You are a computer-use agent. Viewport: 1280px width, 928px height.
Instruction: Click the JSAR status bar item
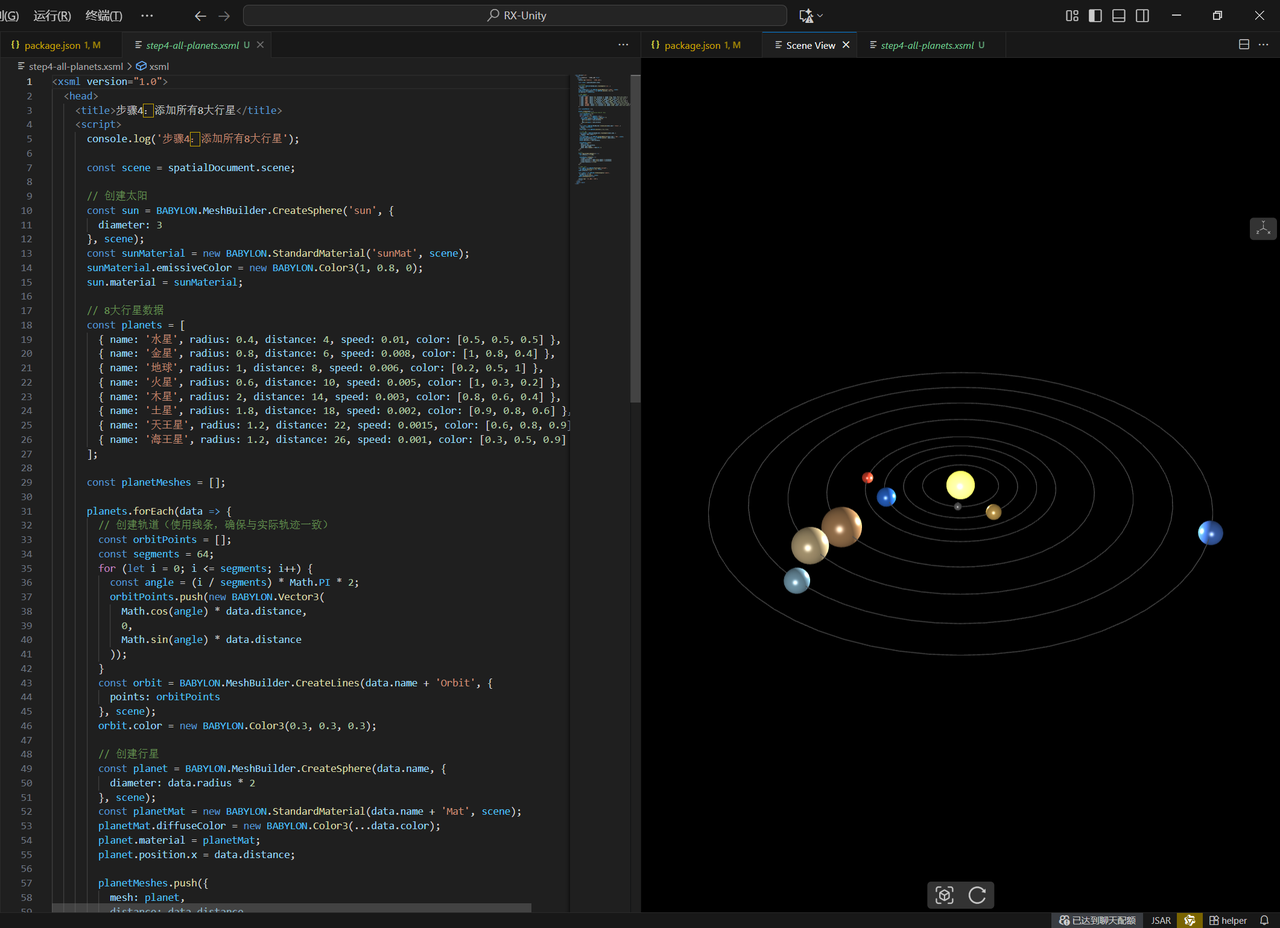click(1160, 920)
